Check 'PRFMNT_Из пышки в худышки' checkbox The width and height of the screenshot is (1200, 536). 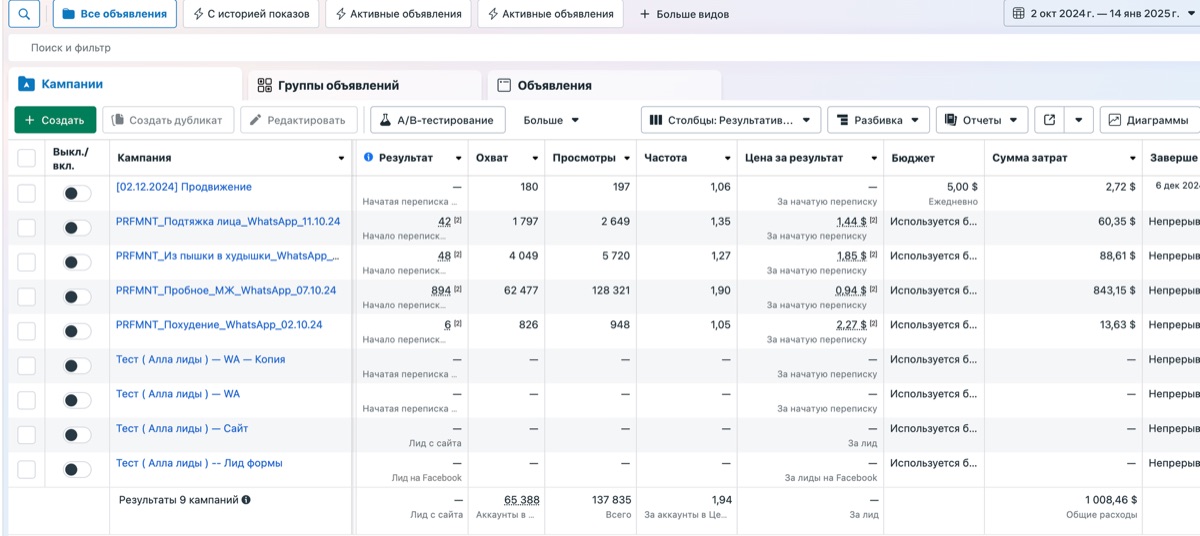click(26, 262)
